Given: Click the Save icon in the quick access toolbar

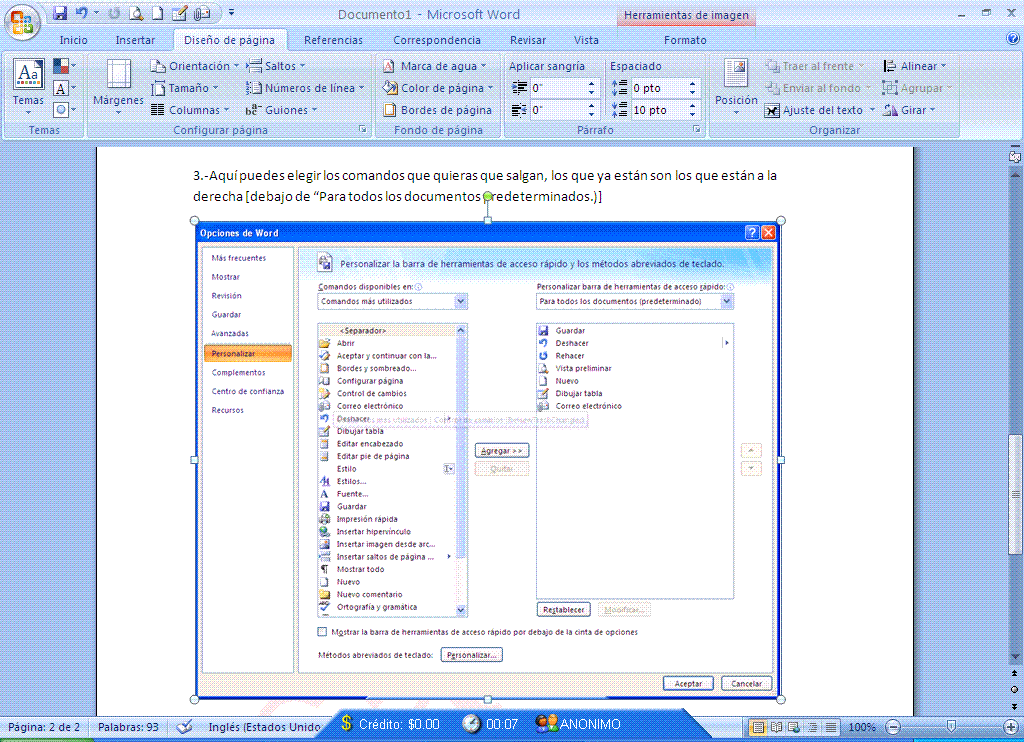Looking at the screenshot, I should pyautogui.click(x=60, y=13).
